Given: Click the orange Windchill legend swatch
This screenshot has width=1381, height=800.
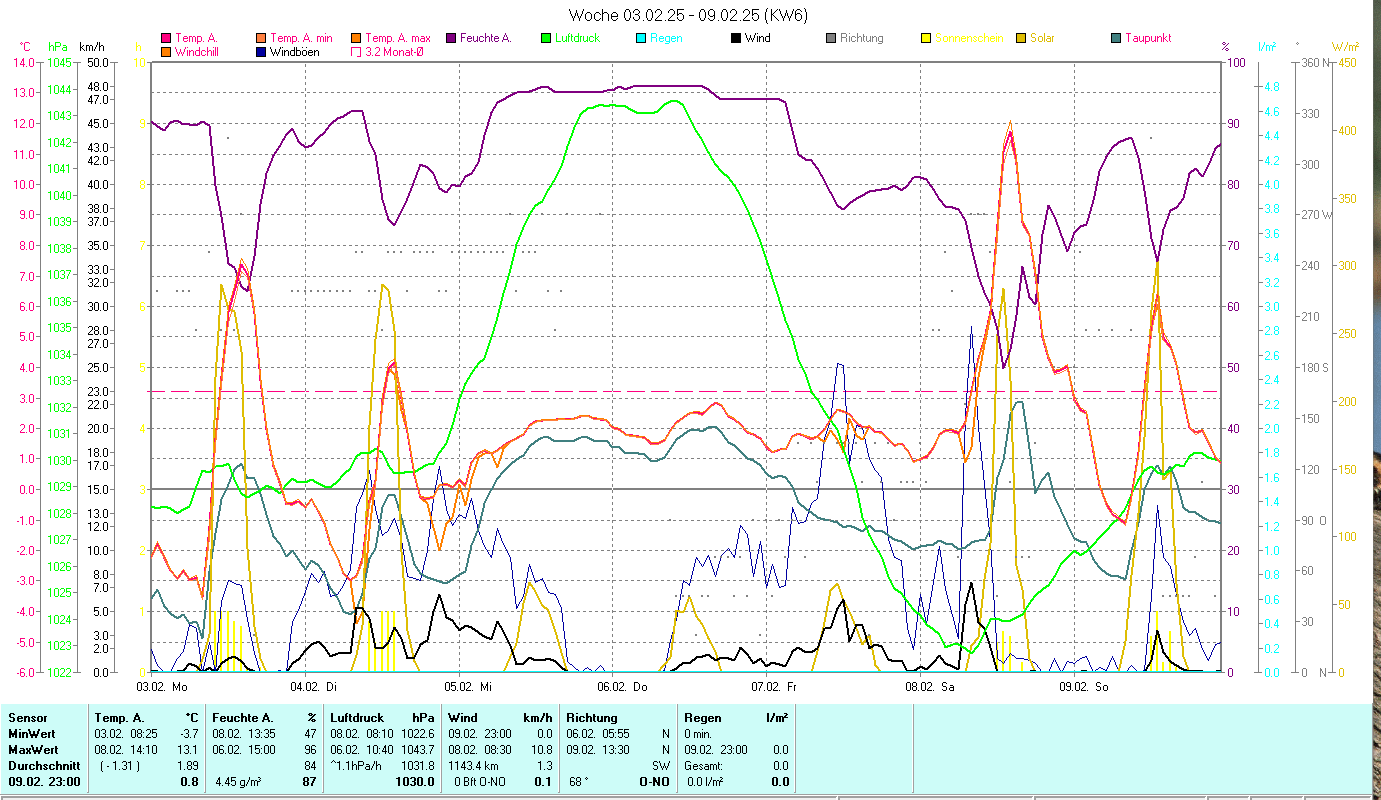Looking at the screenshot, I should click(x=166, y=51).
